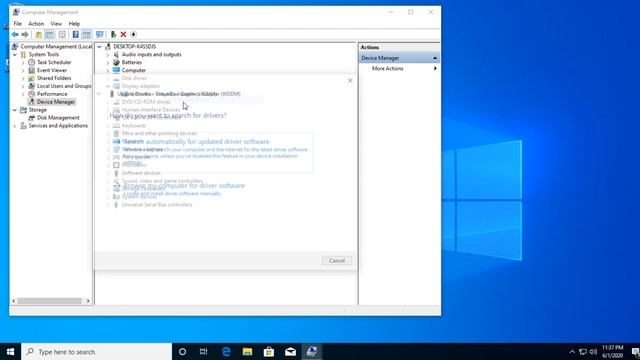The image size is (640, 360).
Task: Expand the Batteries device category
Action: click(108, 62)
